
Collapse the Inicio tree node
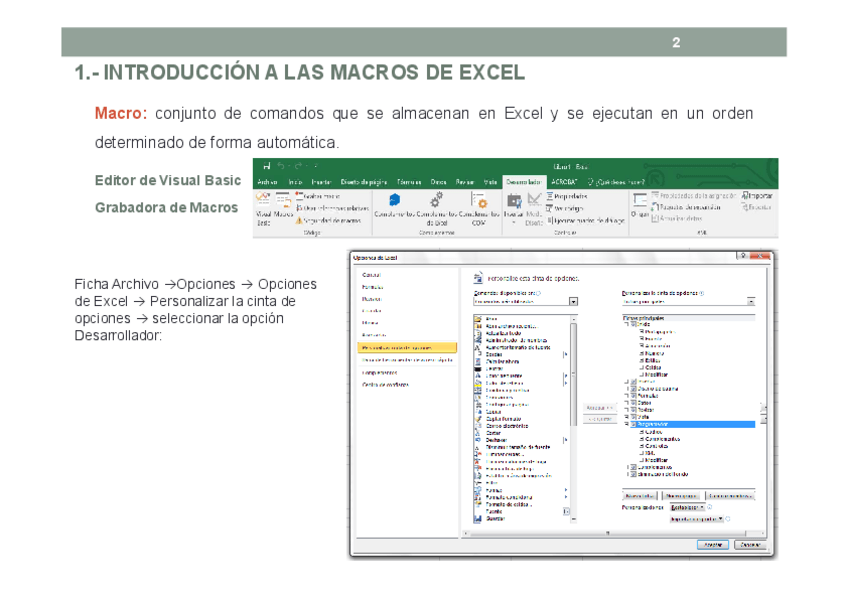point(627,324)
